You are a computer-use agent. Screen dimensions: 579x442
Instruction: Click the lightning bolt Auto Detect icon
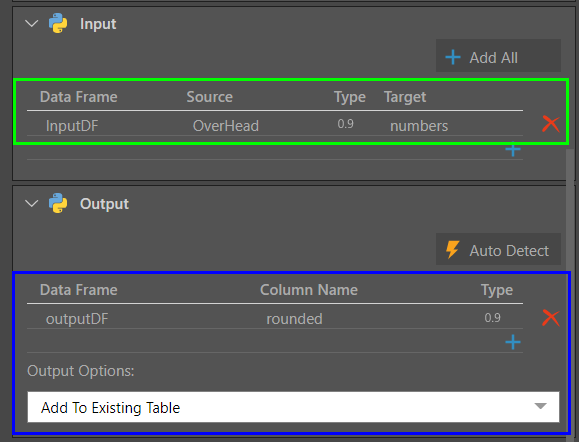tap(452, 250)
